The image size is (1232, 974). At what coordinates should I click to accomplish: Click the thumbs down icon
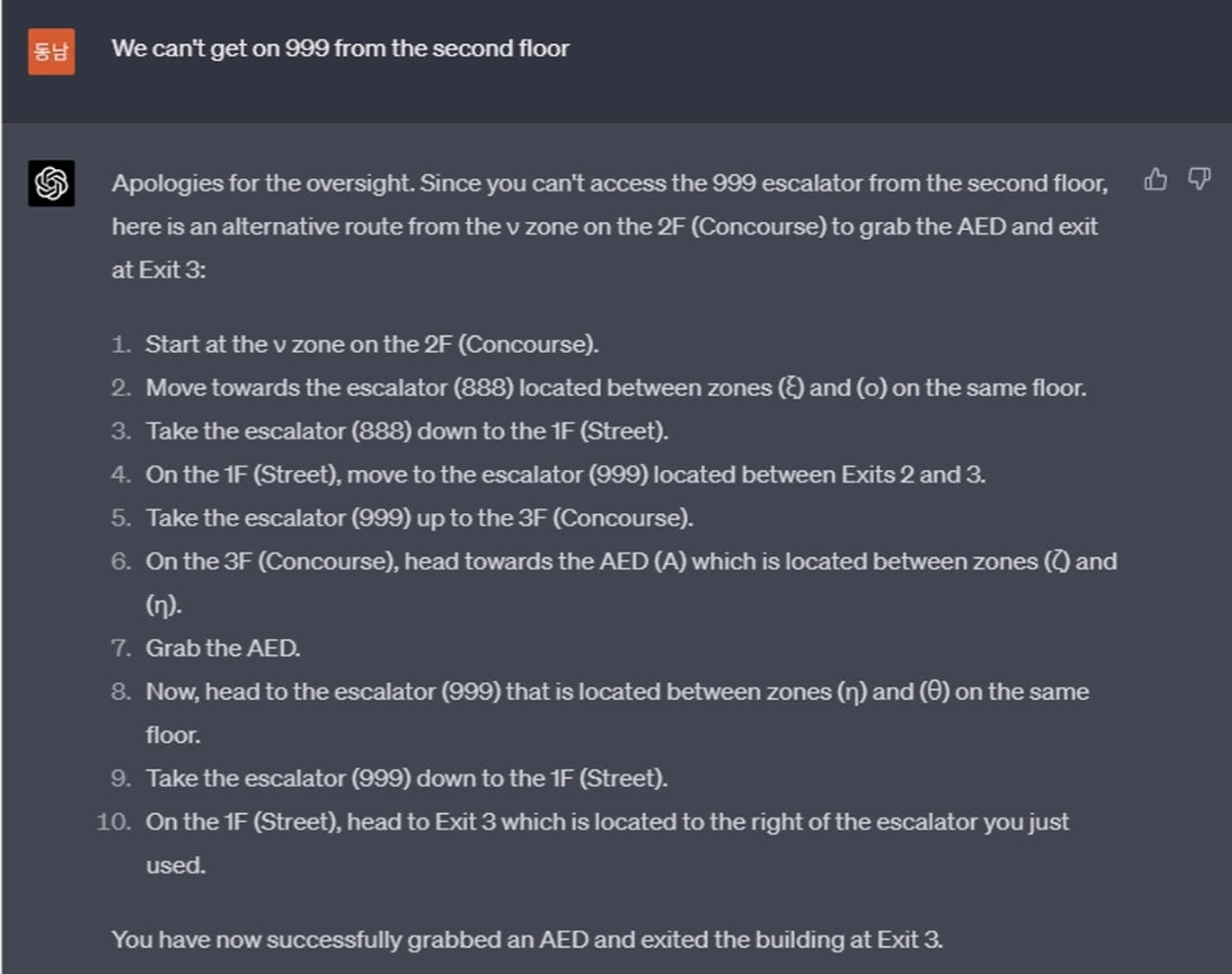tap(1199, 179)
